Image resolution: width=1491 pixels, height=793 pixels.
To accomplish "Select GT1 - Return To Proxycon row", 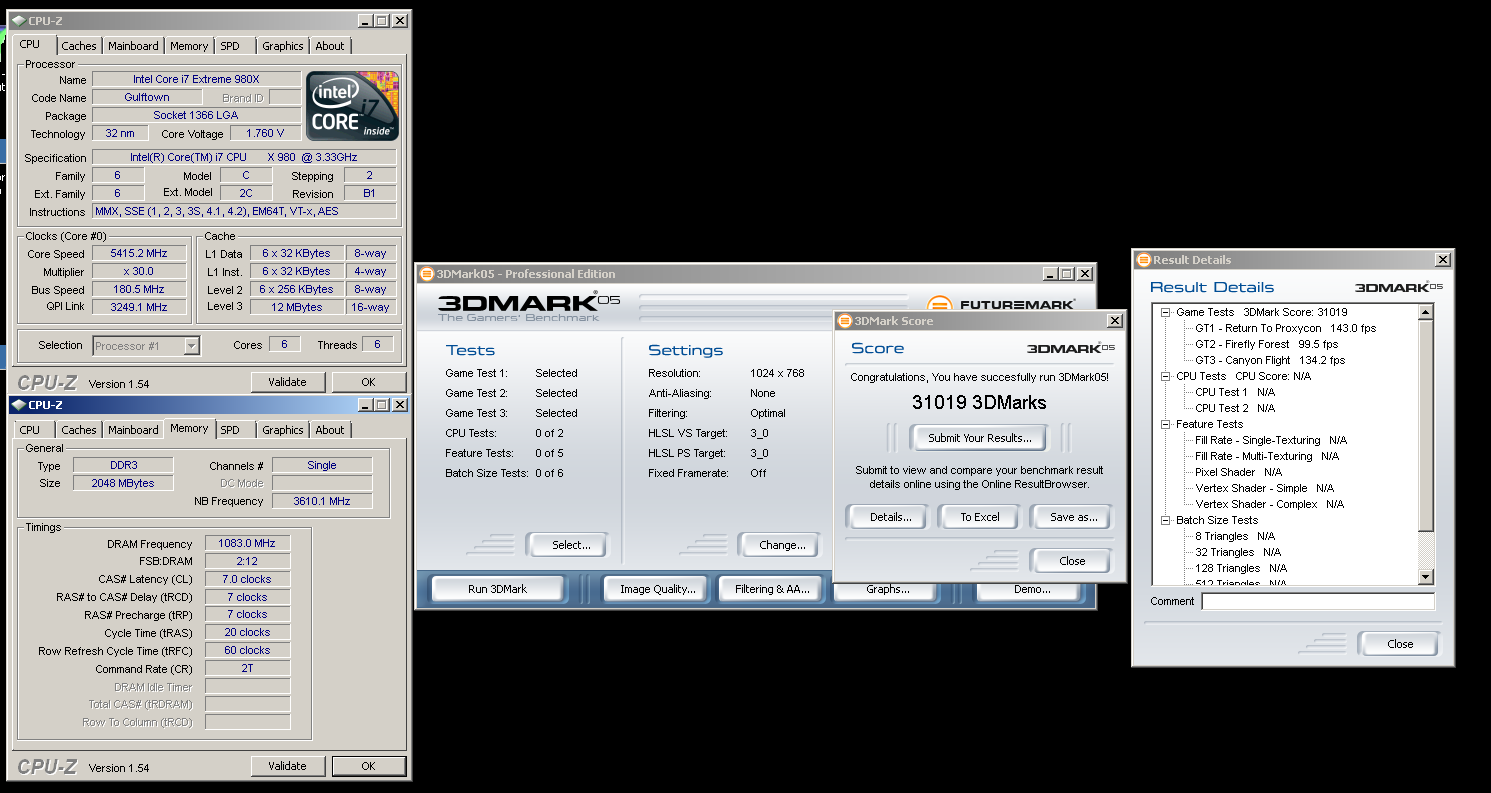I will pos(1285,328).
